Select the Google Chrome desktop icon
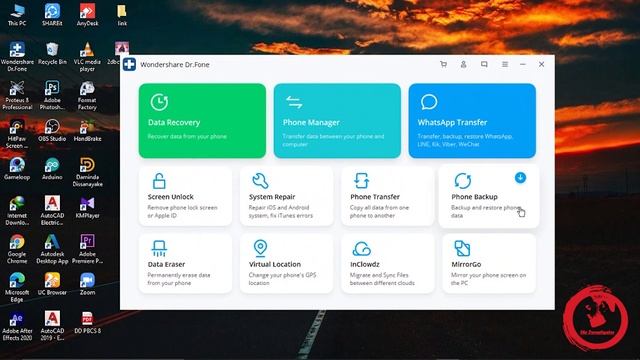 click(x=17, y=249)
